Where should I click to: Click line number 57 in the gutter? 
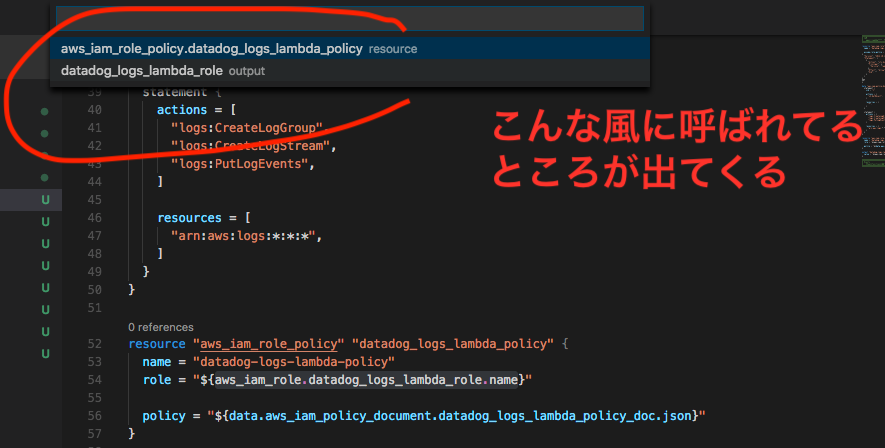94,434
